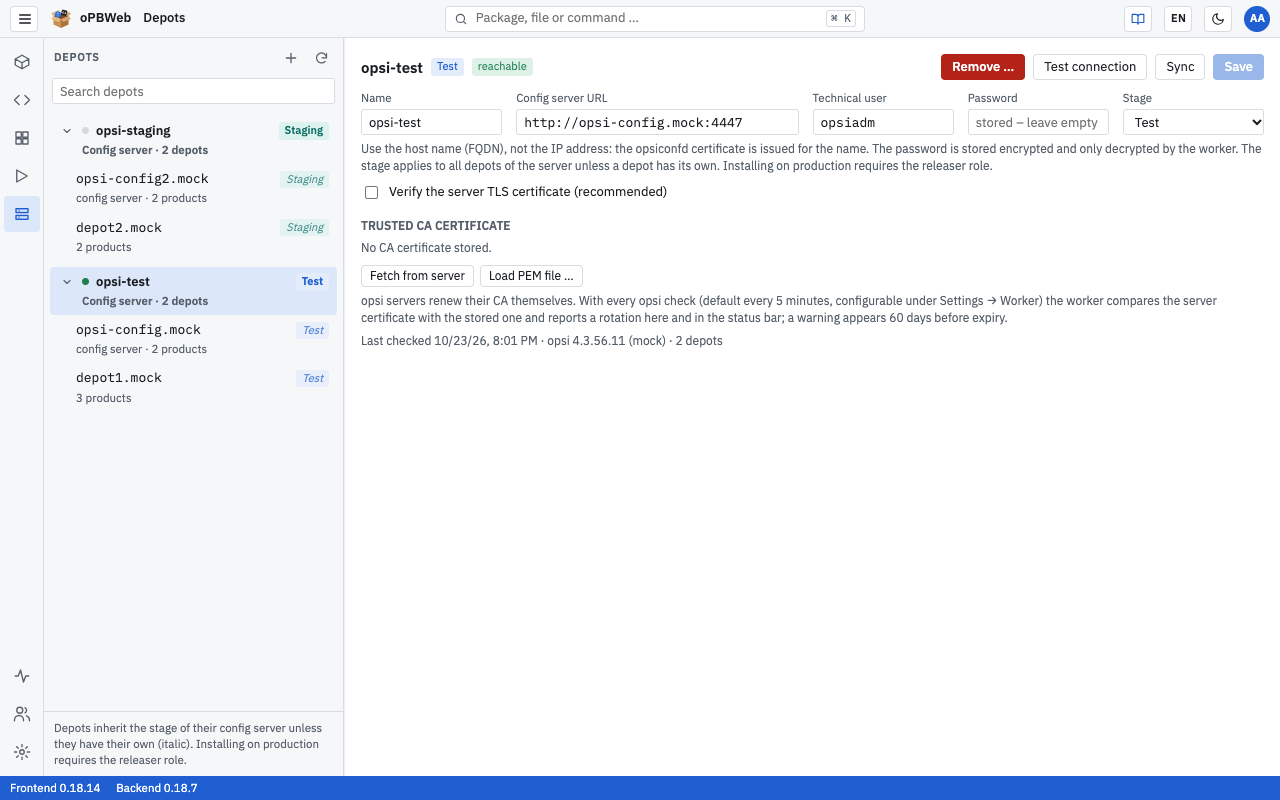This screenshot has height=800, width=1280.
Task: Click the Frontend 0.18.14 status text
Action: (55, 788)
